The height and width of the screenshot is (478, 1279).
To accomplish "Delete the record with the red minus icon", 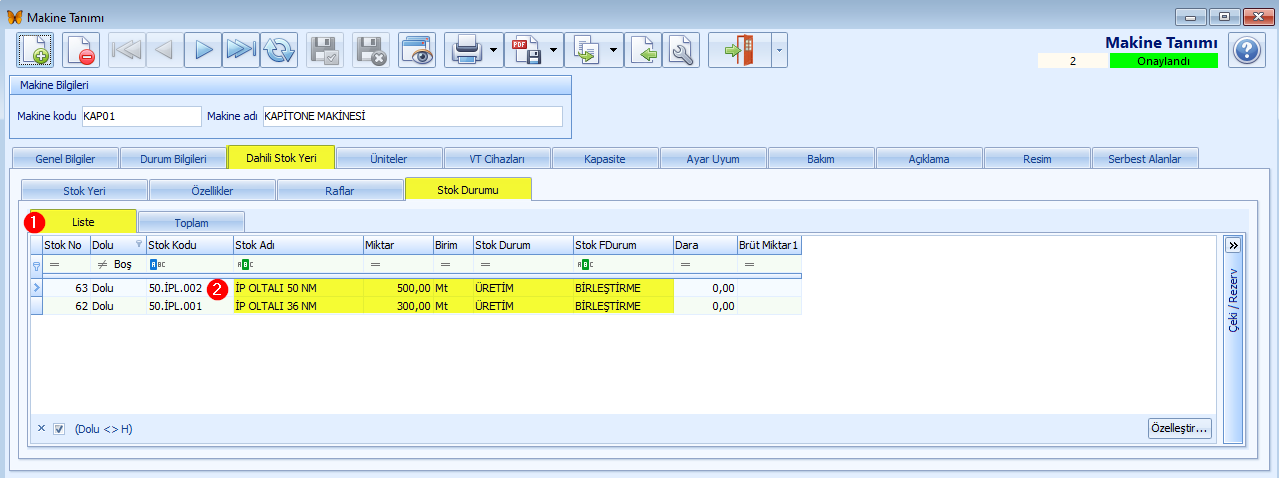I will coord(81,50).
